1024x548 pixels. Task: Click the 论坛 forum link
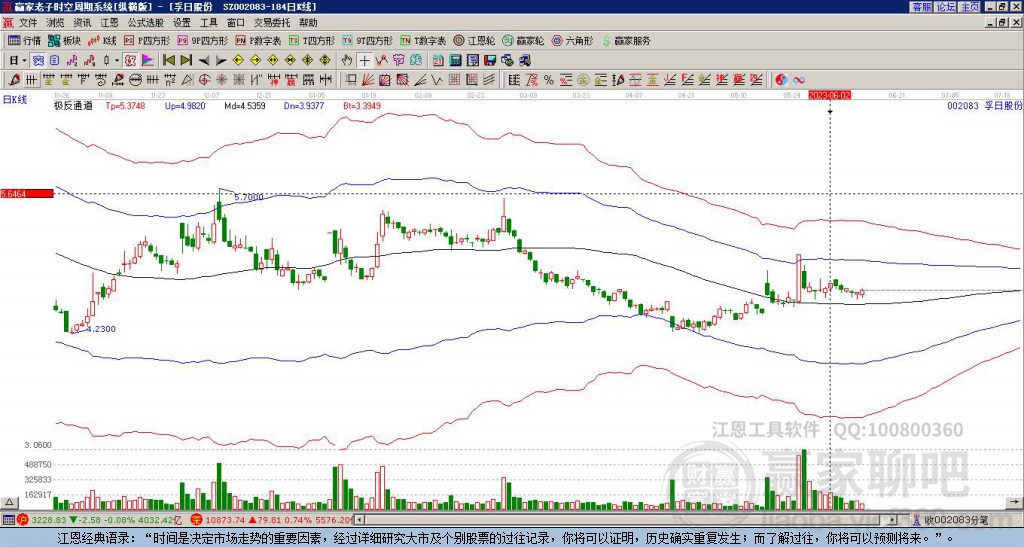coord(946,7)
